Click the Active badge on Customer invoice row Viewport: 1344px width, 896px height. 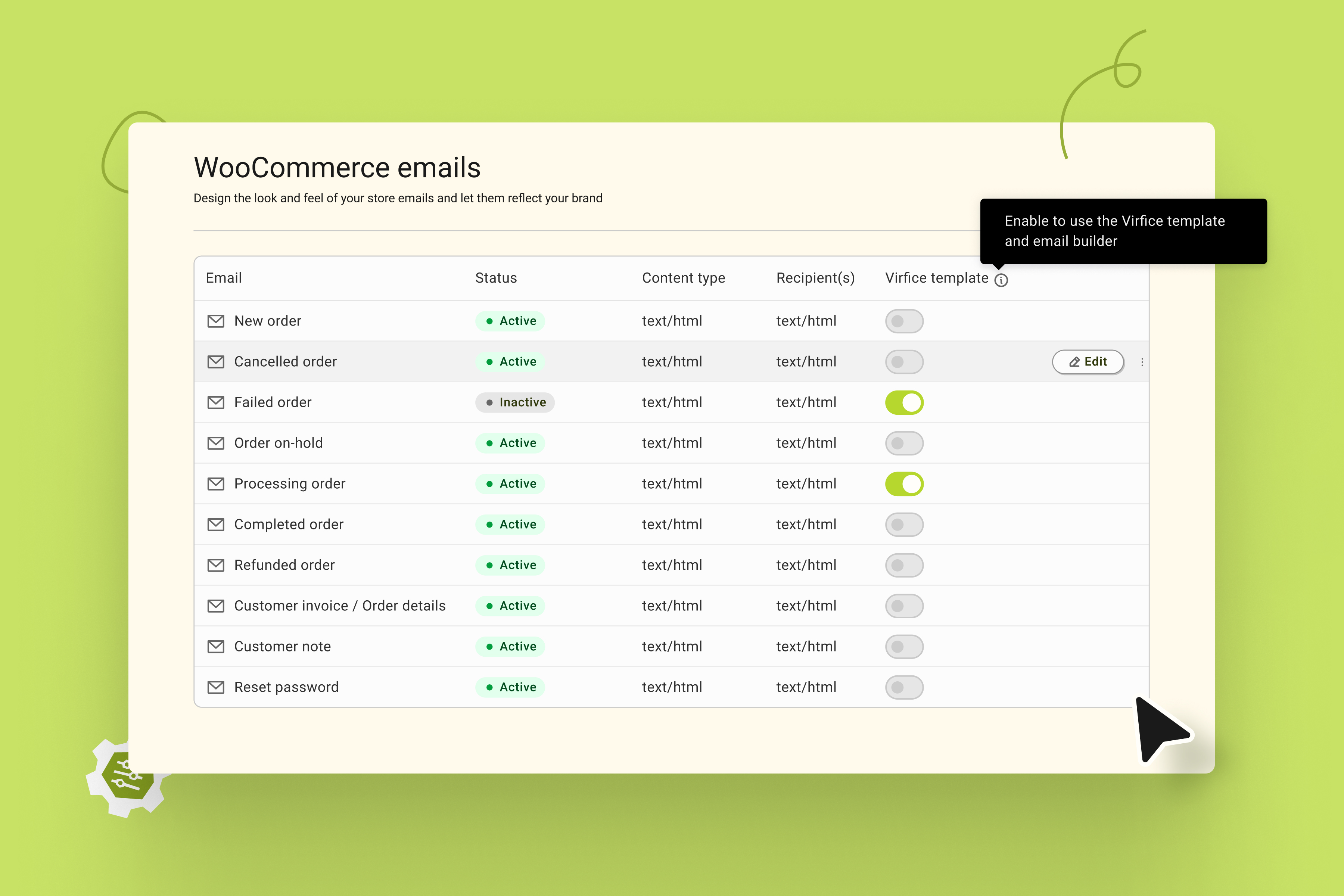[510, 606]
